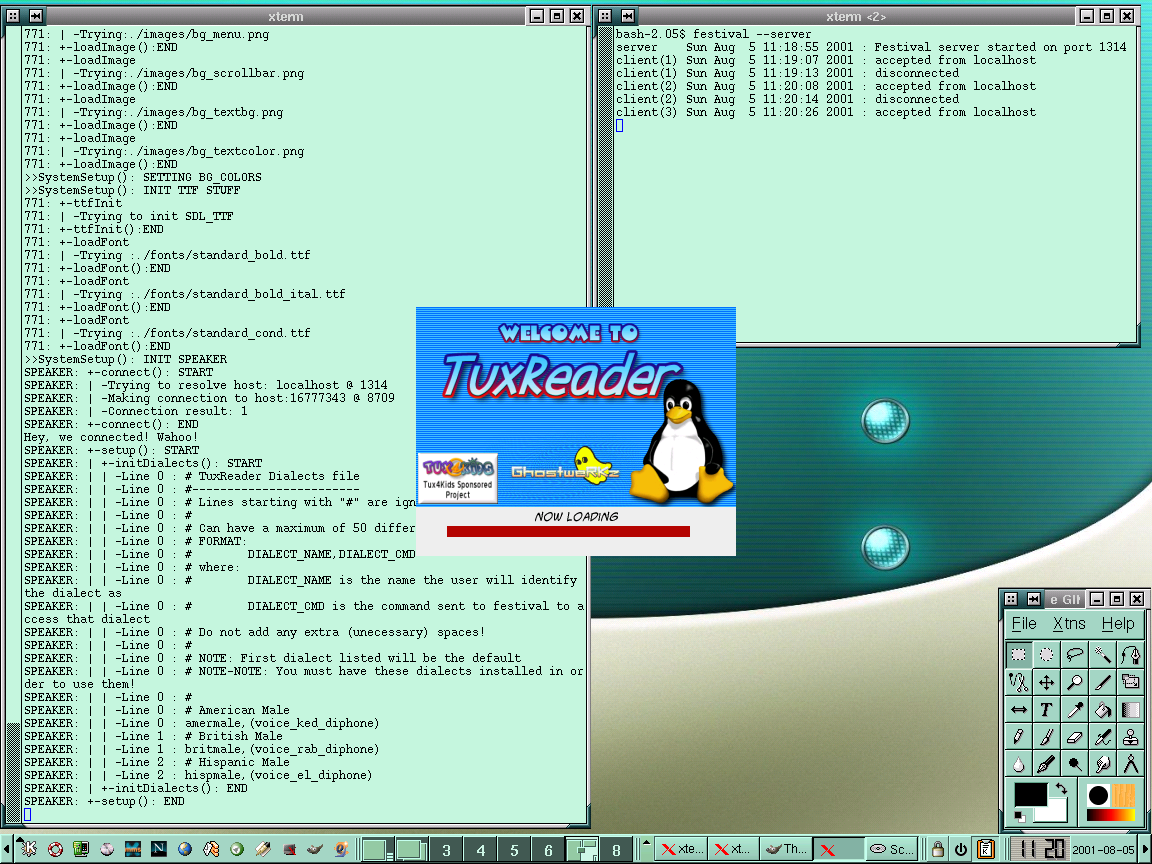Pick the Transform tool in the toolbox
Screen dimensions: 1152x864
1130,682
